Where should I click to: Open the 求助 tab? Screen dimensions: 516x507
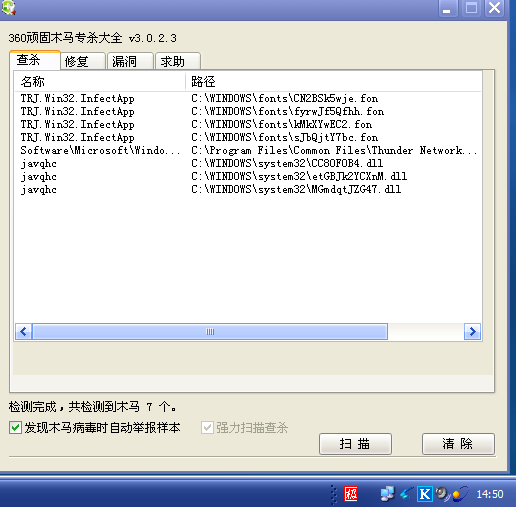pyautogui.click(x=178, y=61)
